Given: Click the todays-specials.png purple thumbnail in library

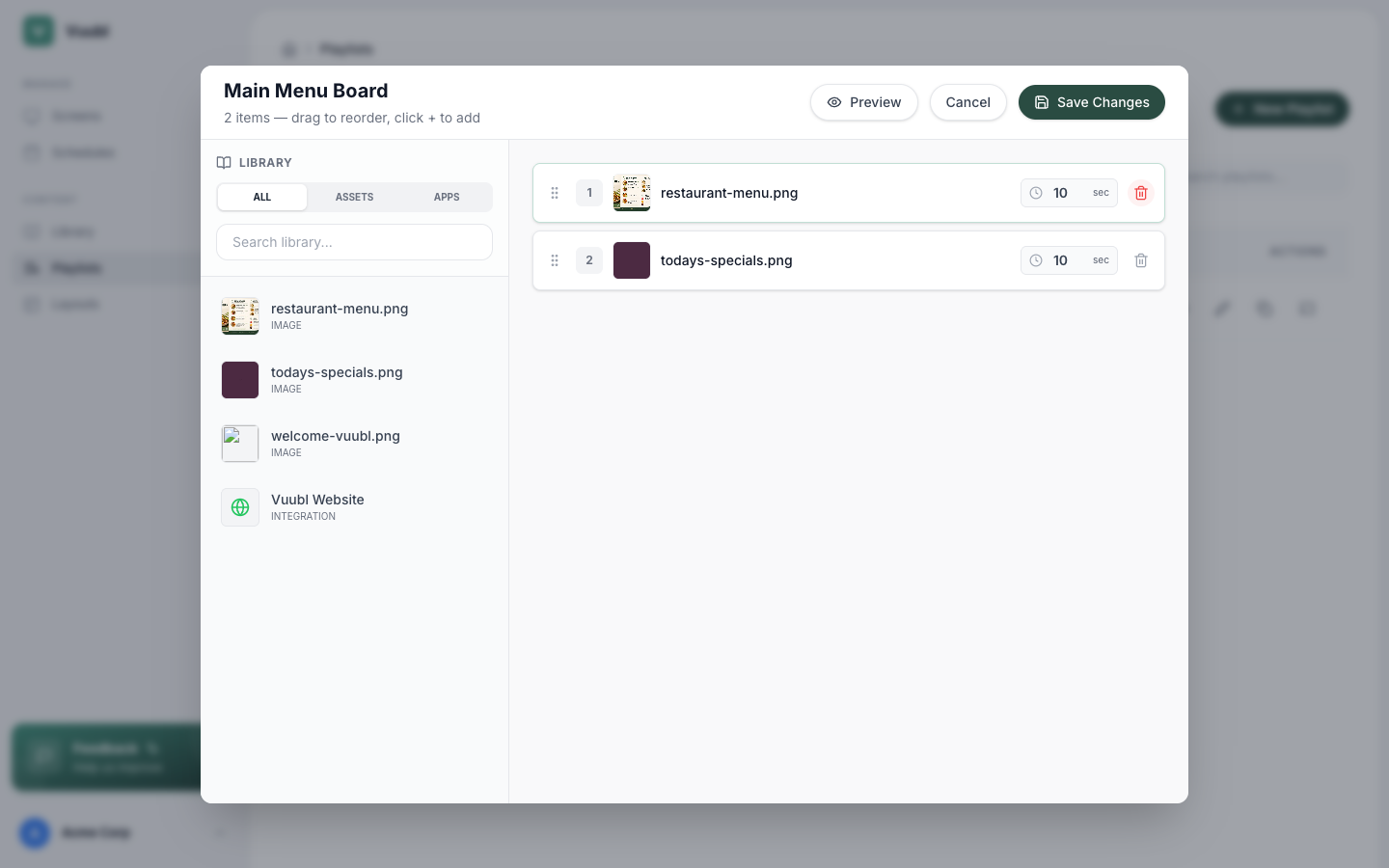Looking at the screenshot, I should 240,380.
